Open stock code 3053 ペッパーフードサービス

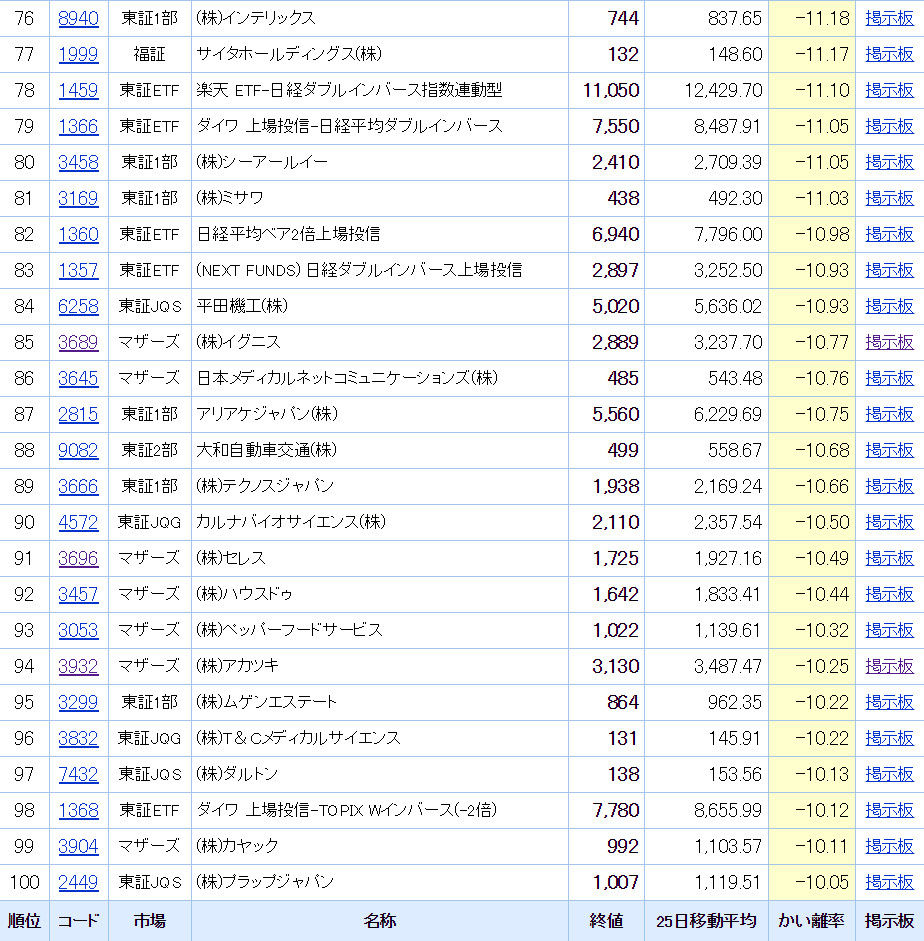(78, 631)
